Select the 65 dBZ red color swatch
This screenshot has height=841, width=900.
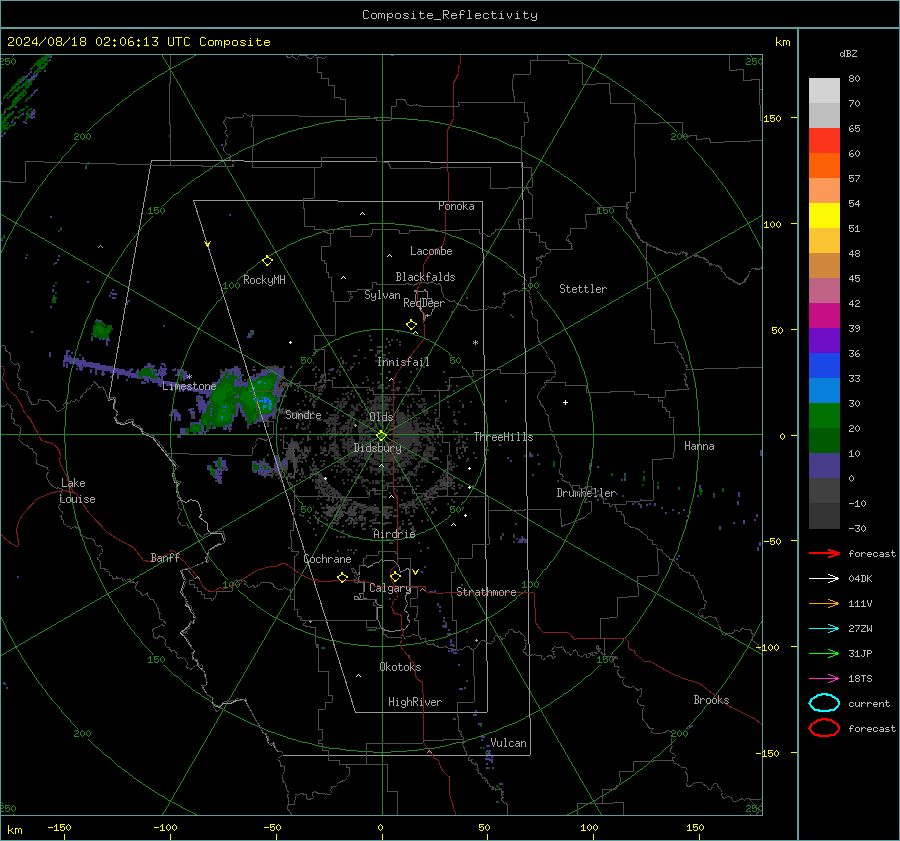click(x=824, y=140)
